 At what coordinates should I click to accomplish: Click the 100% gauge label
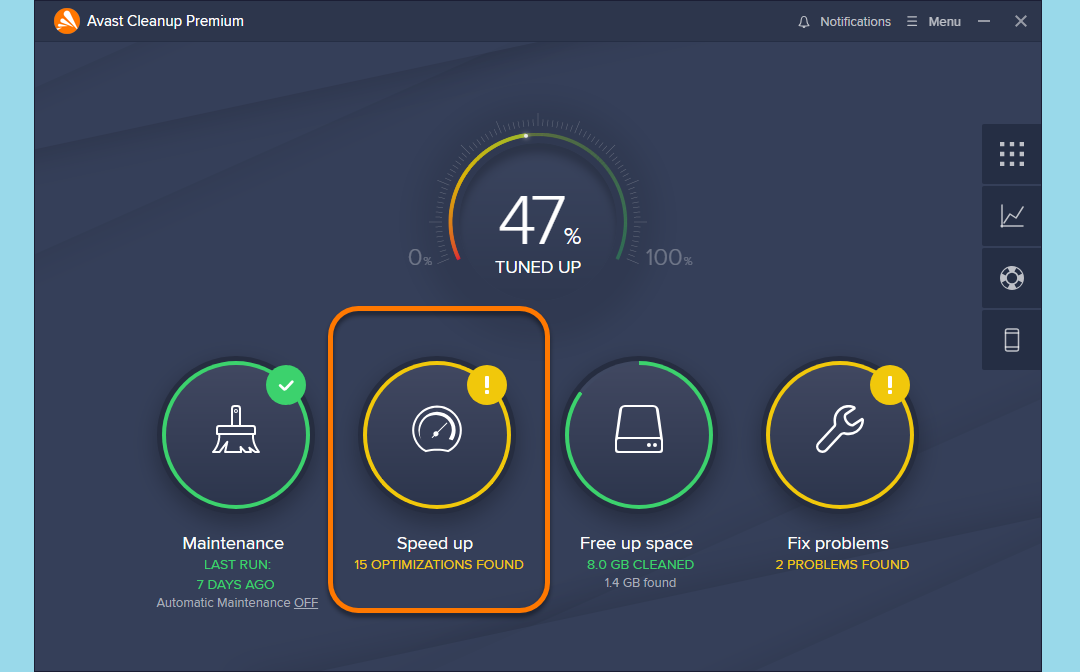pos(669,258)
